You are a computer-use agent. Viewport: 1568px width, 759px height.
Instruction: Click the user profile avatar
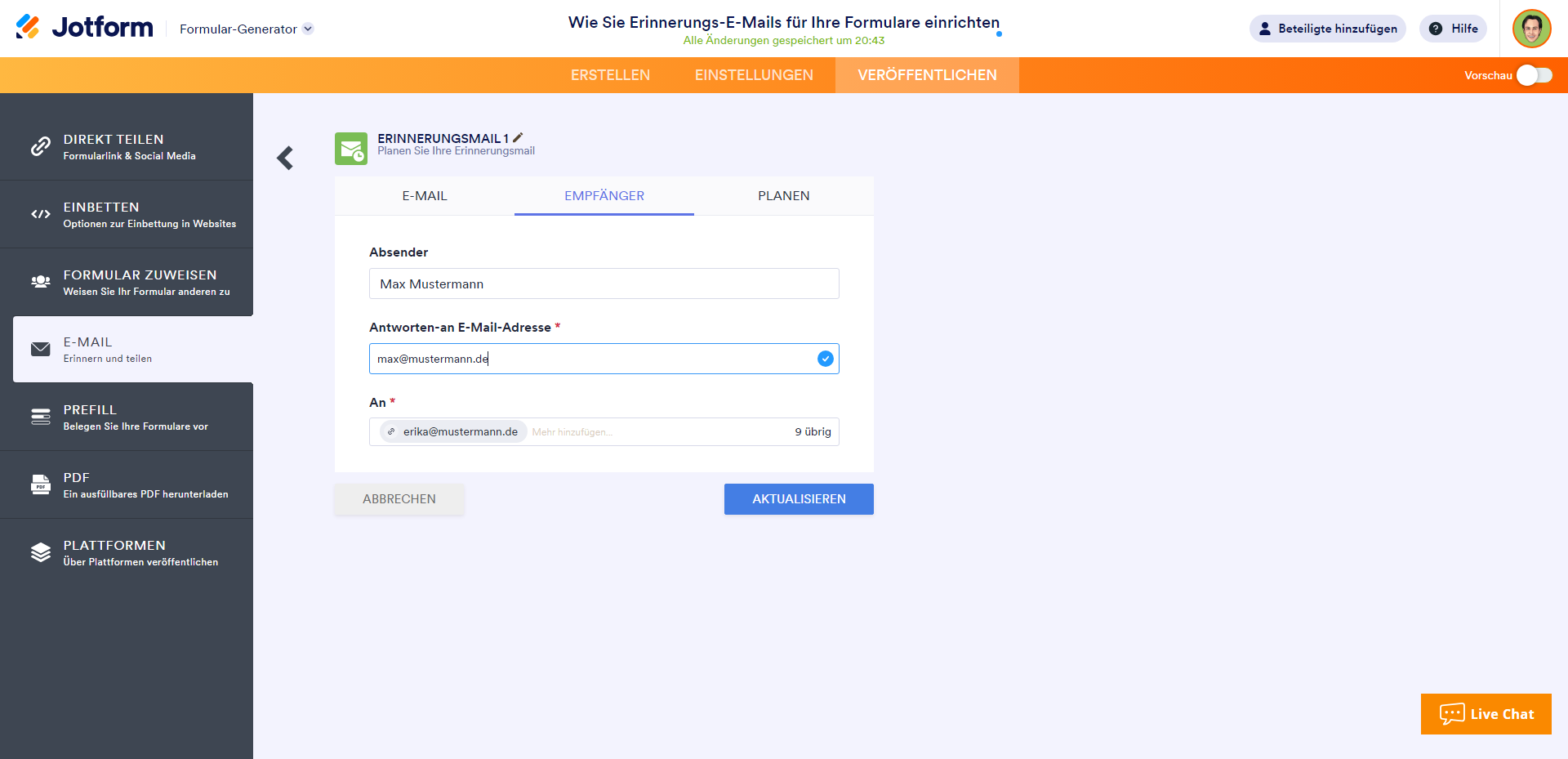[x=1531, y=29]
